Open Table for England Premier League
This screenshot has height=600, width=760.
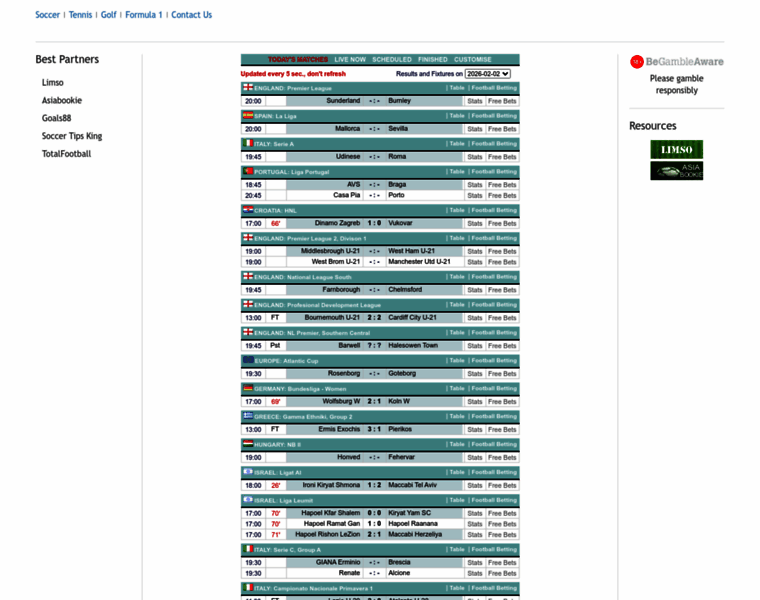click(457, 88)
